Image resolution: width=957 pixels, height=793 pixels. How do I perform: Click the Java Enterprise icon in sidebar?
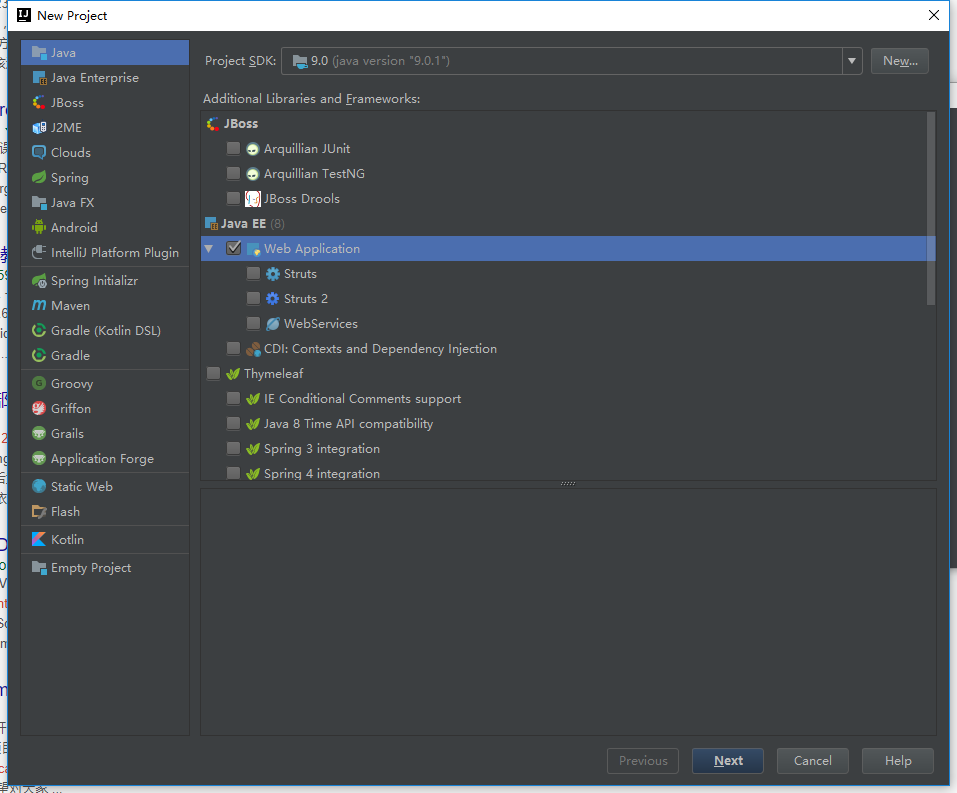pyautogui.click(x=39, y=78)
